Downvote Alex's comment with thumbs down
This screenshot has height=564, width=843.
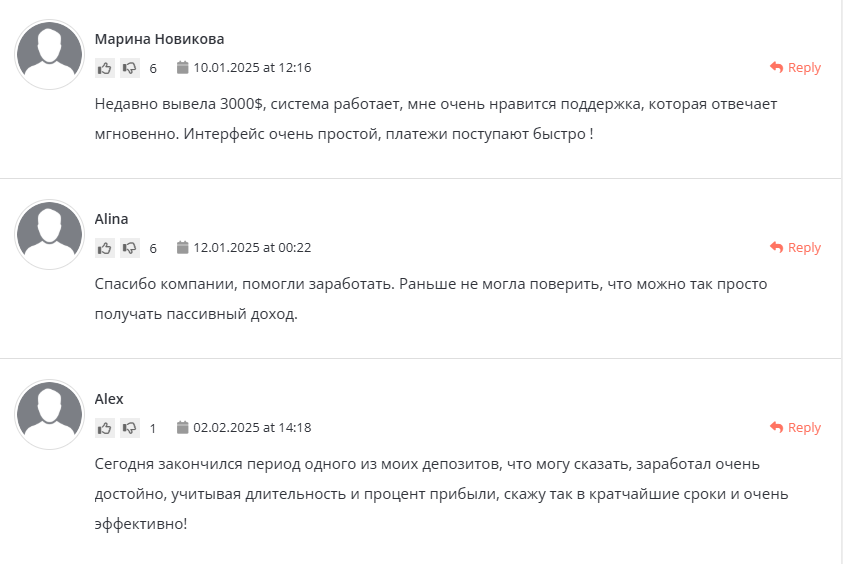[130, 428]
